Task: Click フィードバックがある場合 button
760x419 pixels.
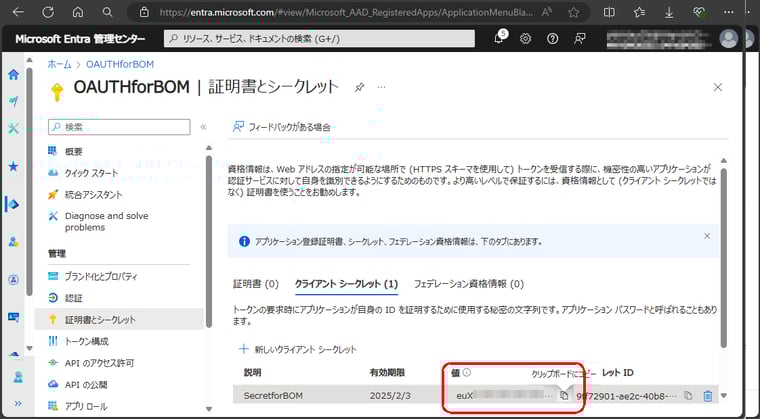Action: pyautogui.click(x=282, y=127)
